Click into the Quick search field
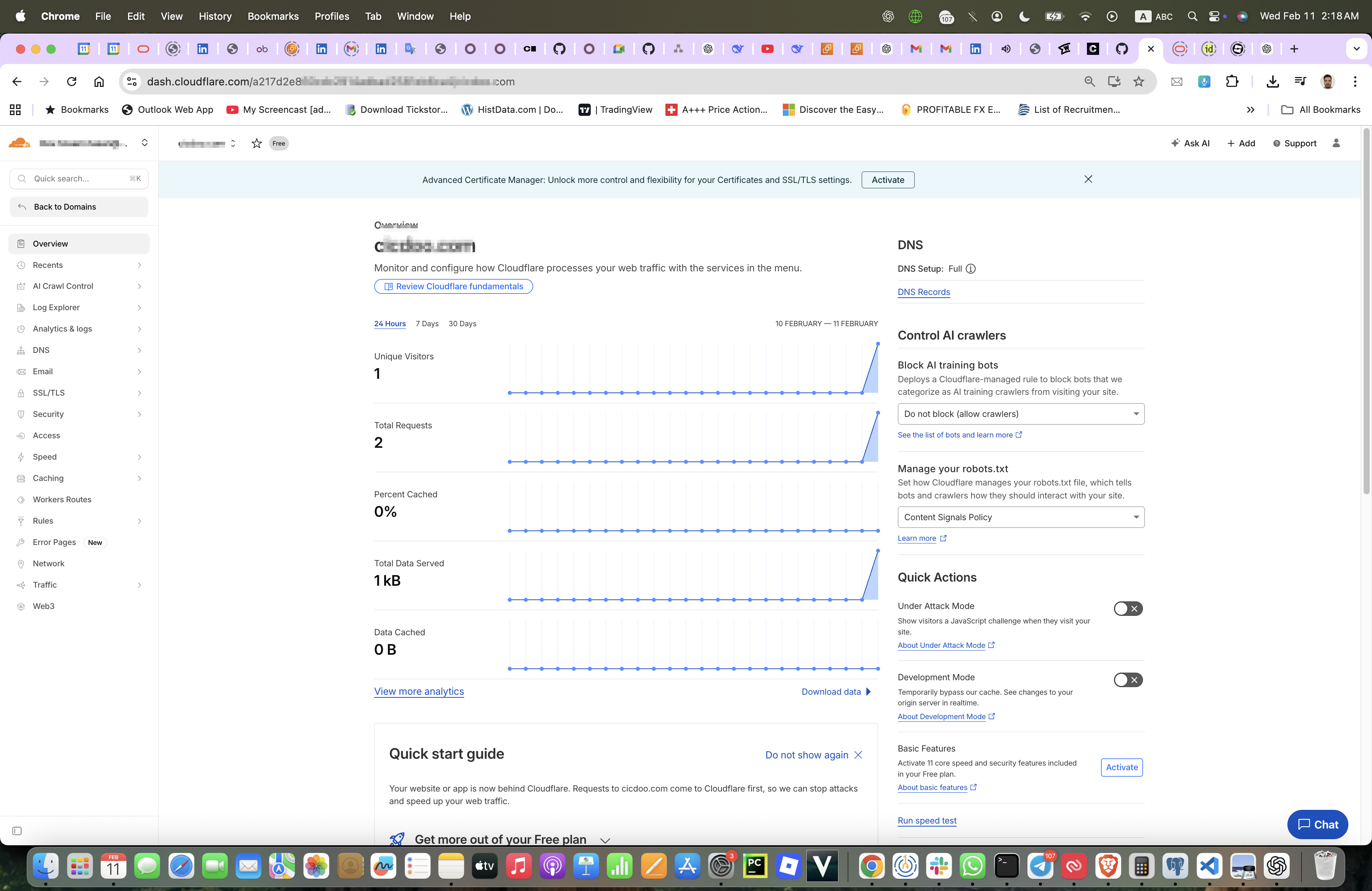This screenshot has width=1372, height=891. coord(79,179)
